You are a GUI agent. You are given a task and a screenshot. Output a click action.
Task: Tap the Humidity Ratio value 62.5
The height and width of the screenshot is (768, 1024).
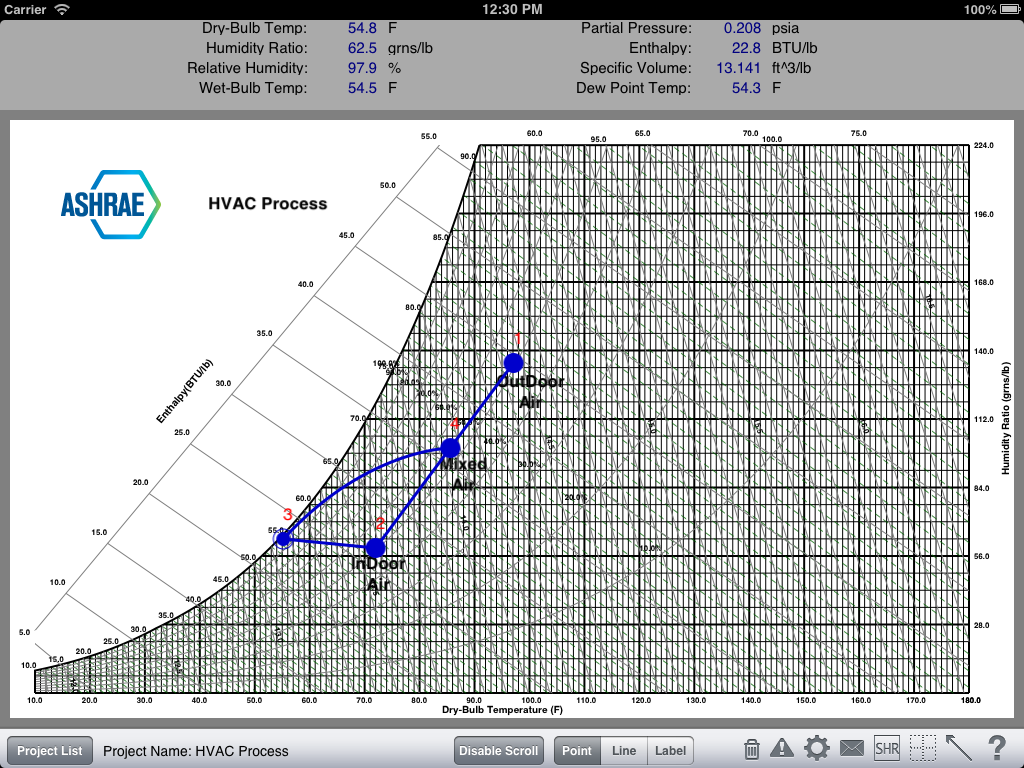pos(362,48)
